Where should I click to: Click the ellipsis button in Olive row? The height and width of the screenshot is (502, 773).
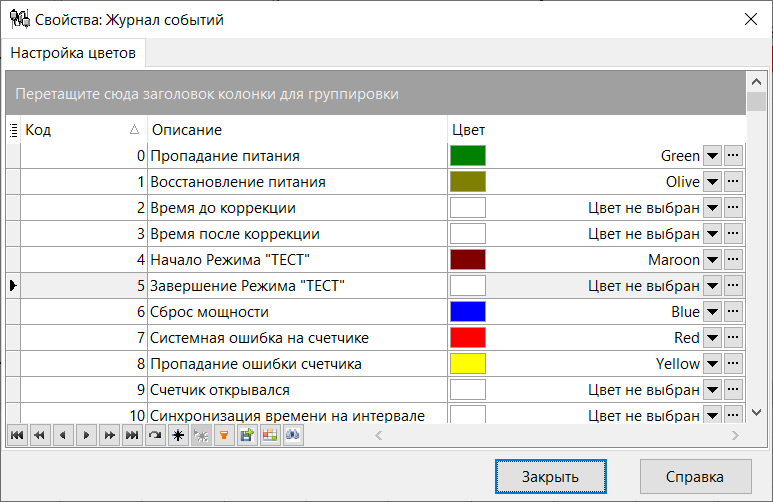tap(734, 182)
